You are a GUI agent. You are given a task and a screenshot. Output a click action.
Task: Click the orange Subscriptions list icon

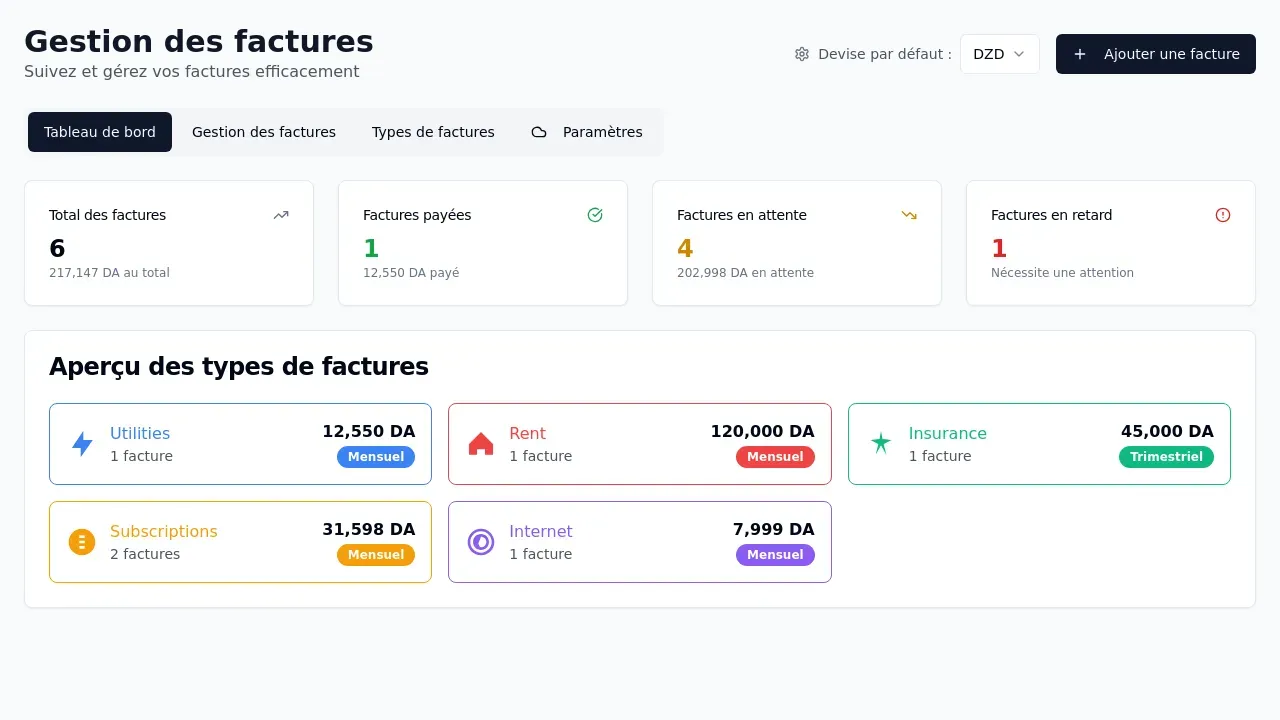click(81, 541)
